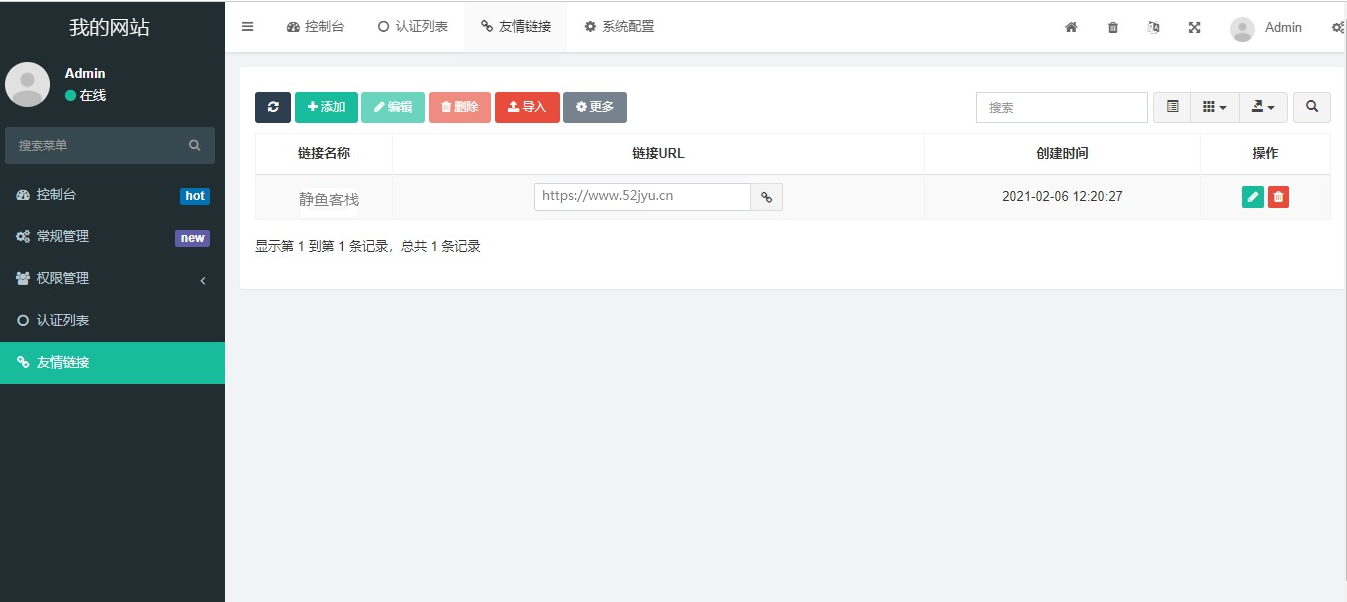Expand 权限管理 sidebar menu

[112, 278]
